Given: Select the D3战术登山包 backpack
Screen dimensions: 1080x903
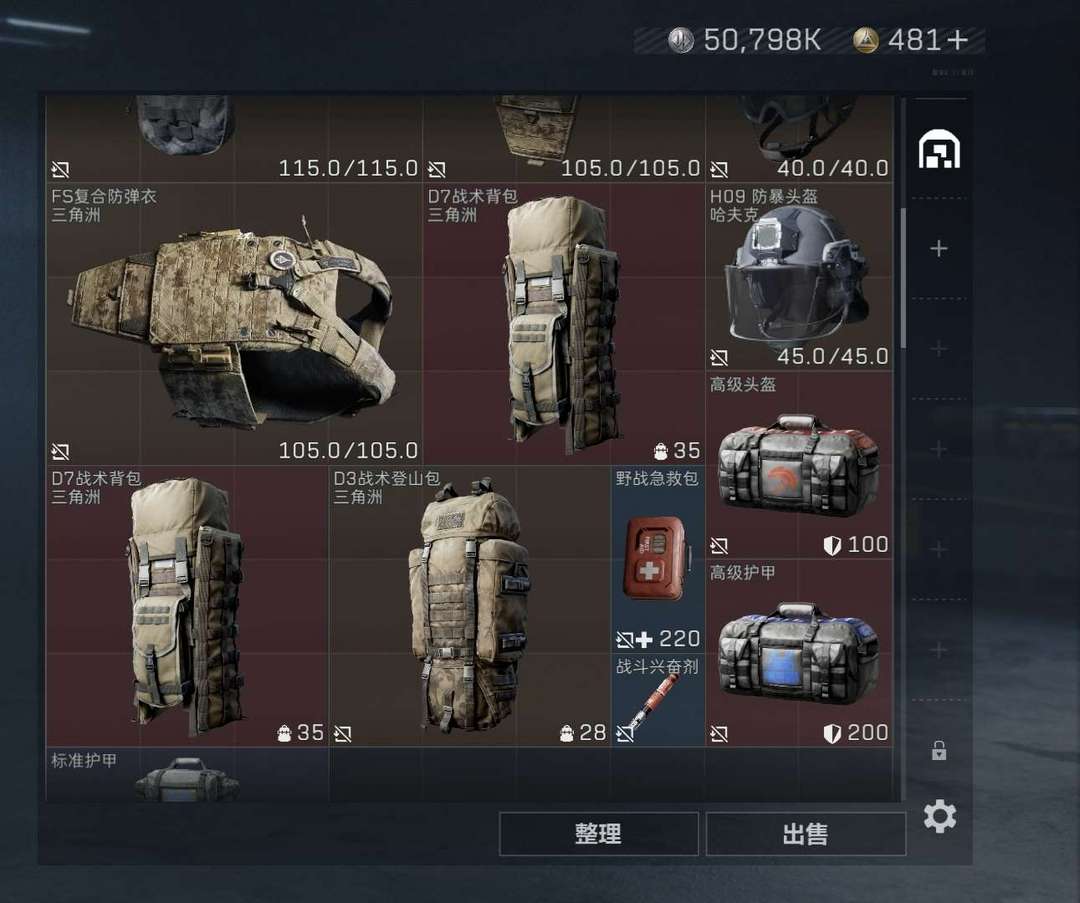Looking at the screenshot, I should (470, 606).
